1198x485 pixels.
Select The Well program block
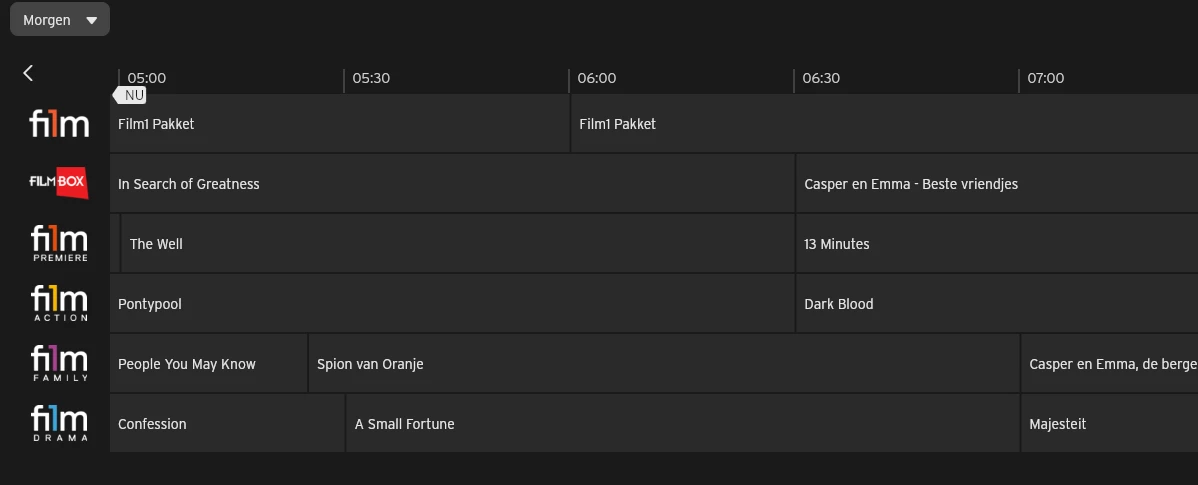457,244
